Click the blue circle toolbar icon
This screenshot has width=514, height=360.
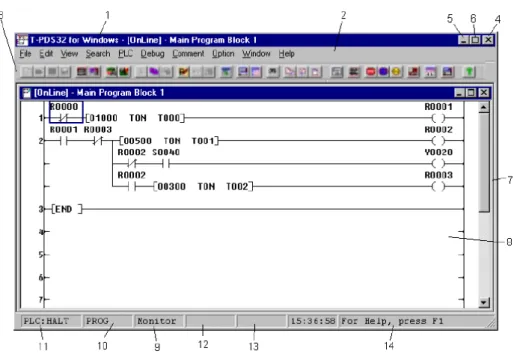click(383, 71)
